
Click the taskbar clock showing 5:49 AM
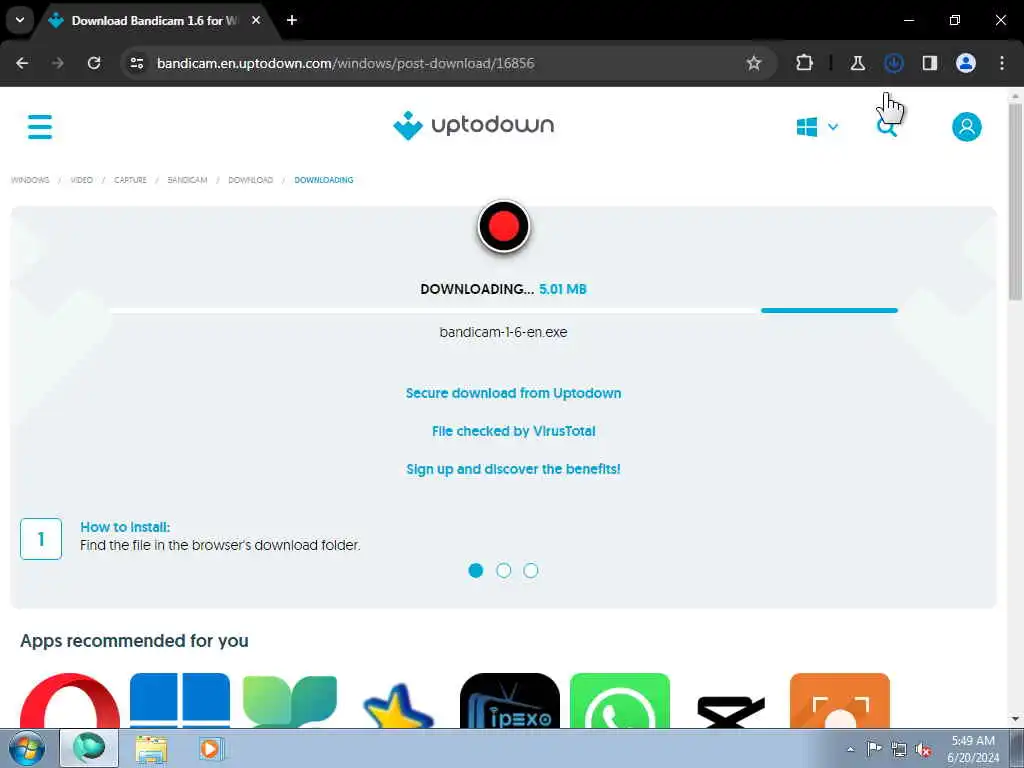(973, 749)
